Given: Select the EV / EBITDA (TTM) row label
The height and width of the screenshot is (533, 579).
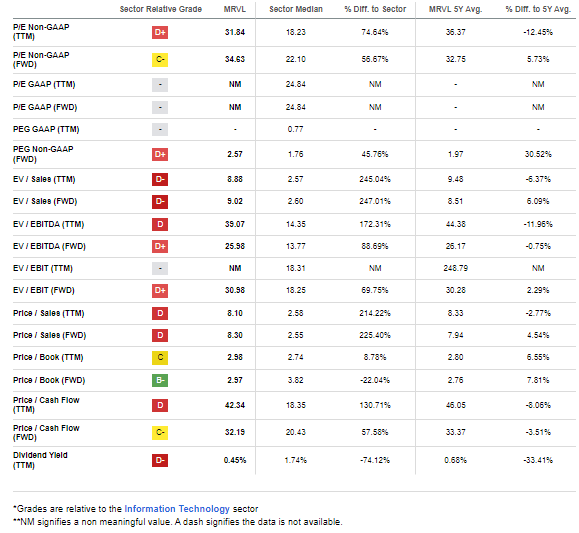Looking at the screenshot, I should 48,225.
